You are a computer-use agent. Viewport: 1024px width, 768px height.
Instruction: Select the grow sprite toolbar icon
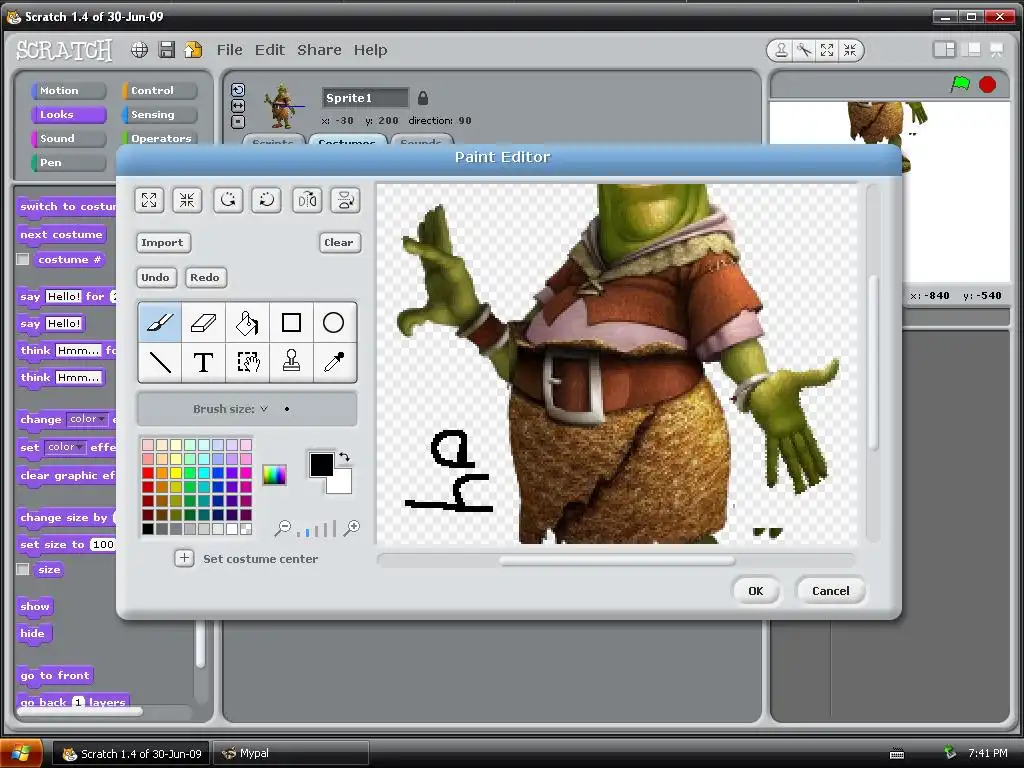pos(827,50)
